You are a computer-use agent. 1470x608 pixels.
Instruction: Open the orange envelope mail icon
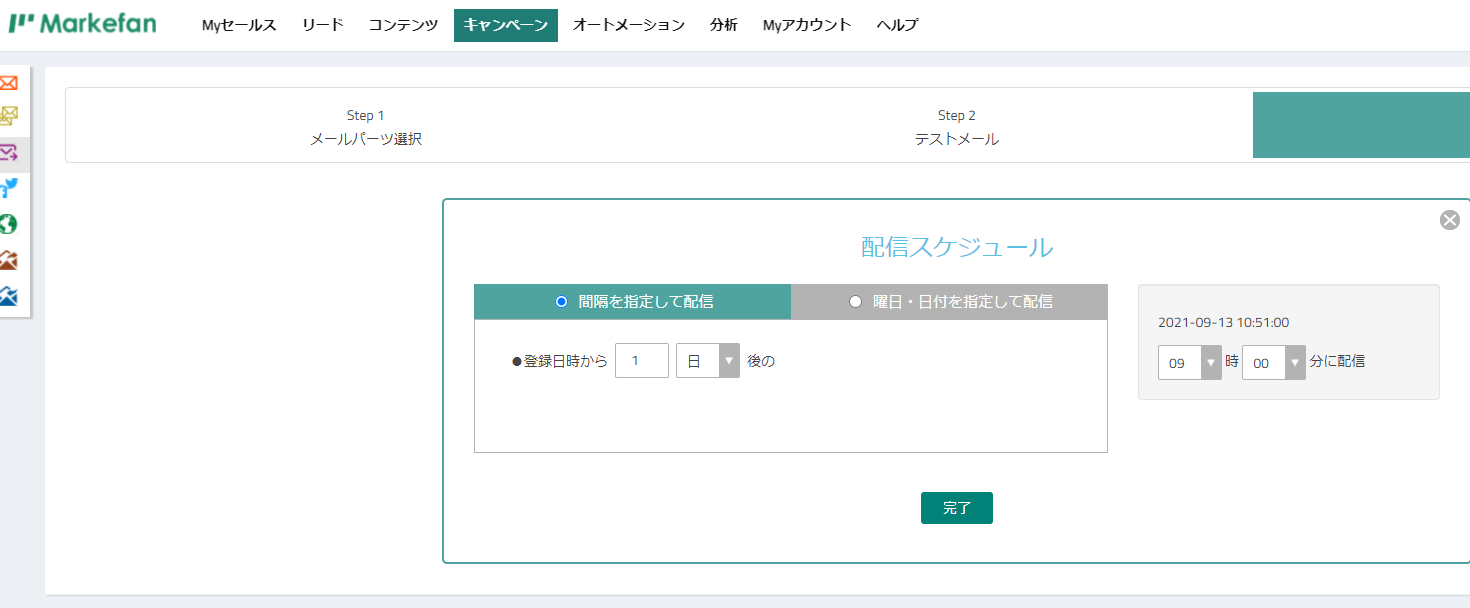tap(9, 83)
